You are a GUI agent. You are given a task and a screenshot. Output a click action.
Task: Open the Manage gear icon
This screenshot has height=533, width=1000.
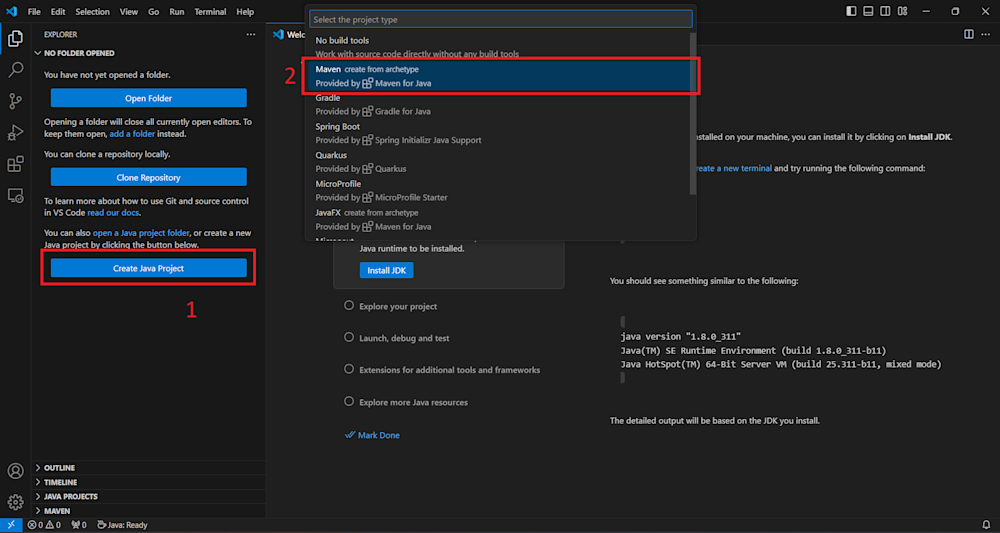(x=15, y=502)
